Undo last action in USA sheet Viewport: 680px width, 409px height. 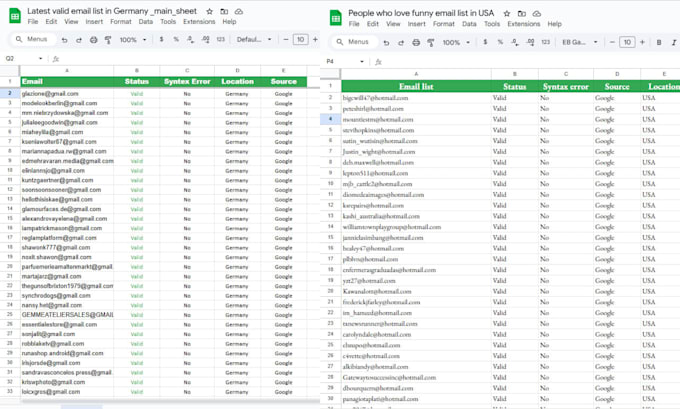click(x=386, y=43)
